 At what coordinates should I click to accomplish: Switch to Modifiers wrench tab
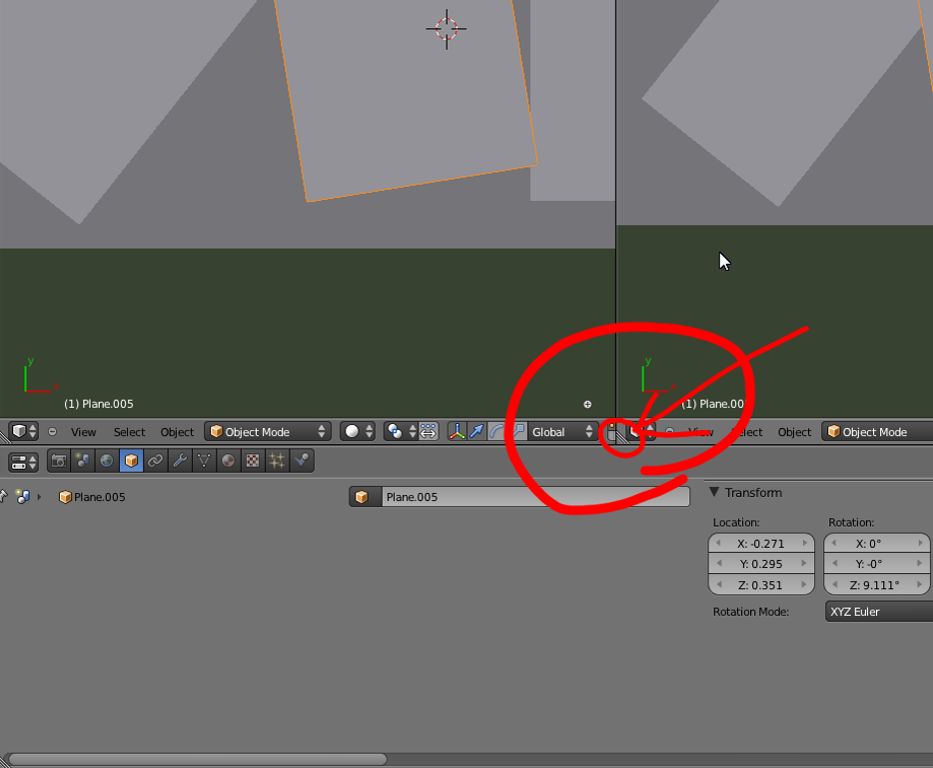pos(180,461)
